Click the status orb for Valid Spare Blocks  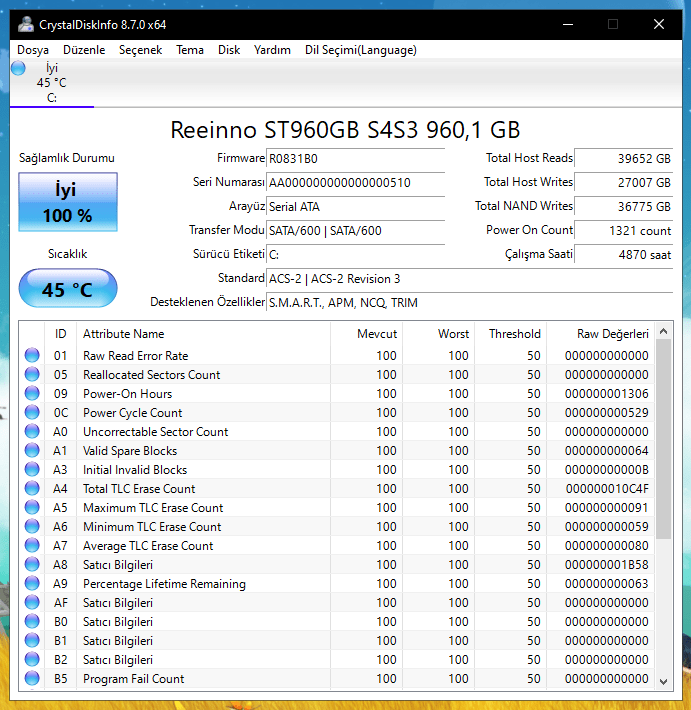pyautogui.click(x=32, y=451)
